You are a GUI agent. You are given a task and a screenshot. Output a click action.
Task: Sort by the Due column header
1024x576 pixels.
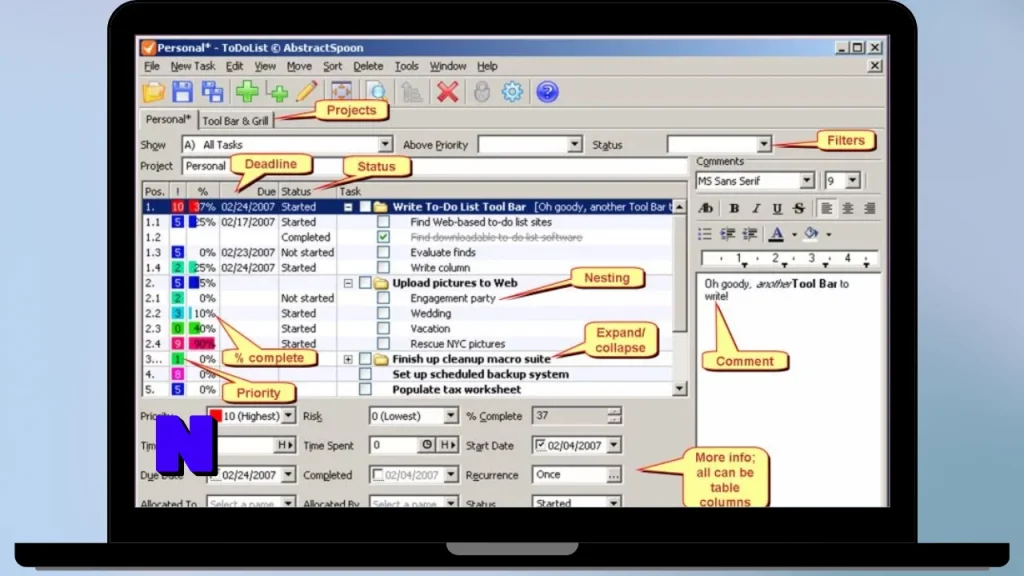coord(249,191)
